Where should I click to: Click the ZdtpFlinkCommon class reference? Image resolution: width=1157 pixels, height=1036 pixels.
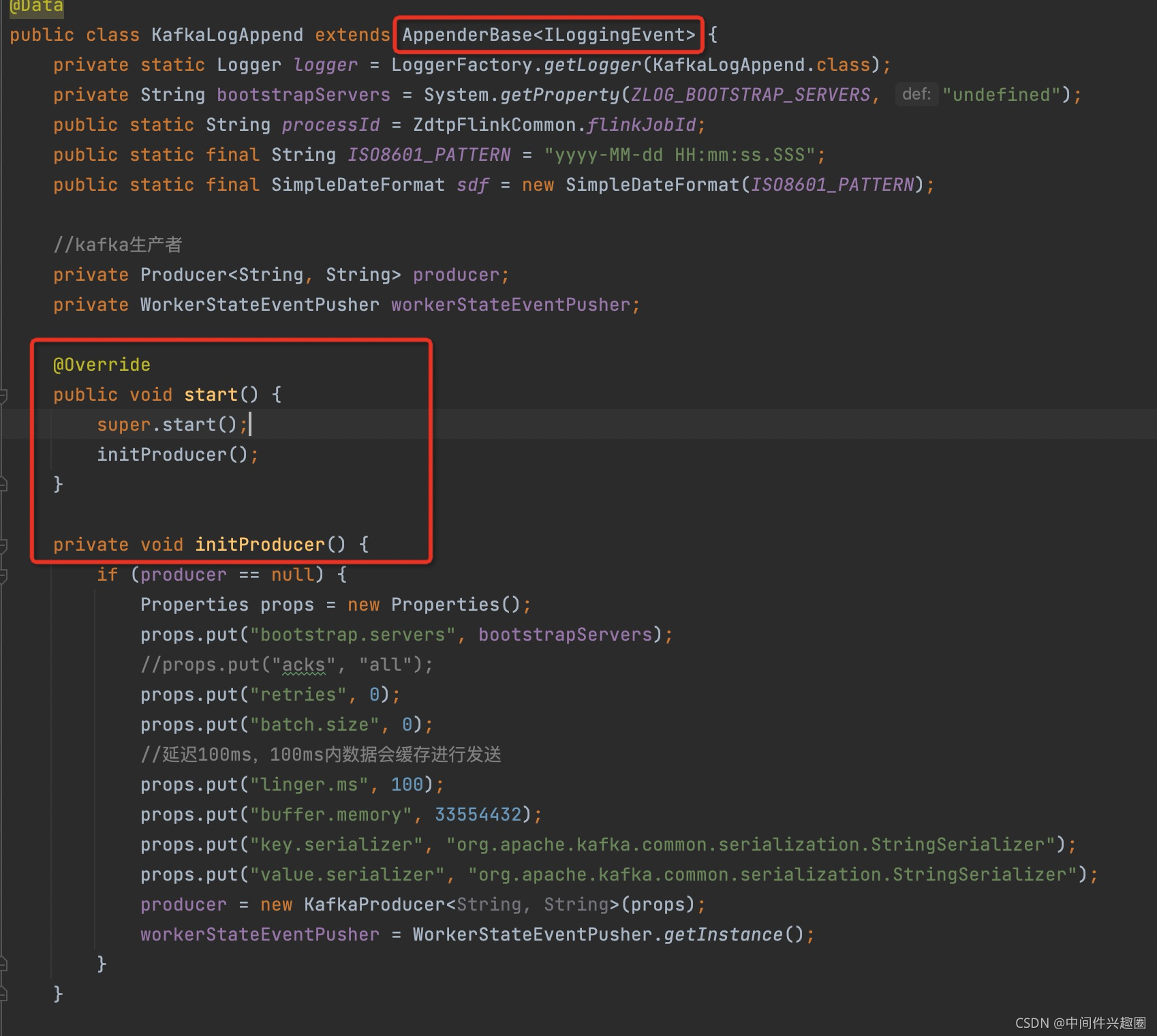pos(495,125)
